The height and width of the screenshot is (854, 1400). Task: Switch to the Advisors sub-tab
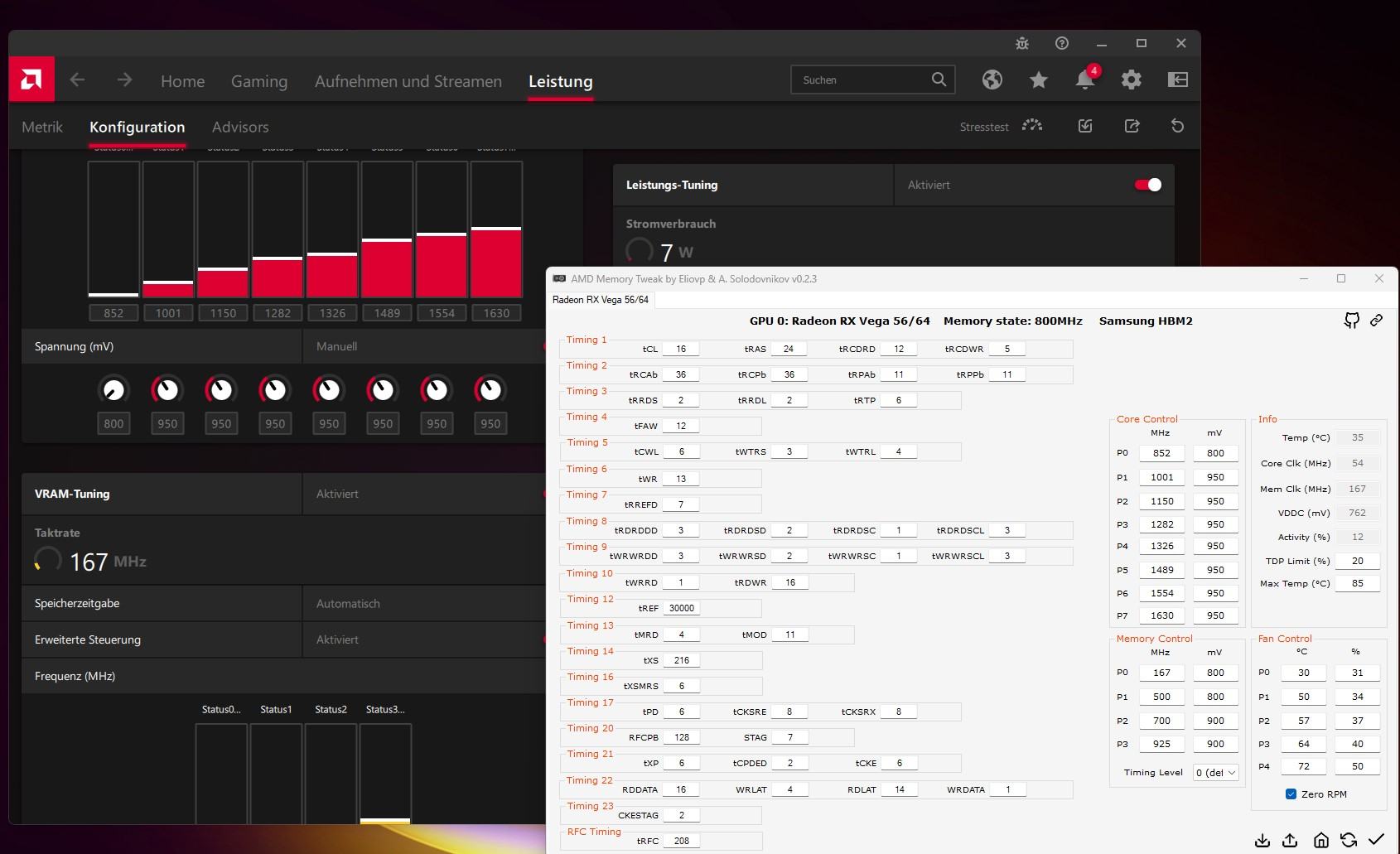coord(240,127)
